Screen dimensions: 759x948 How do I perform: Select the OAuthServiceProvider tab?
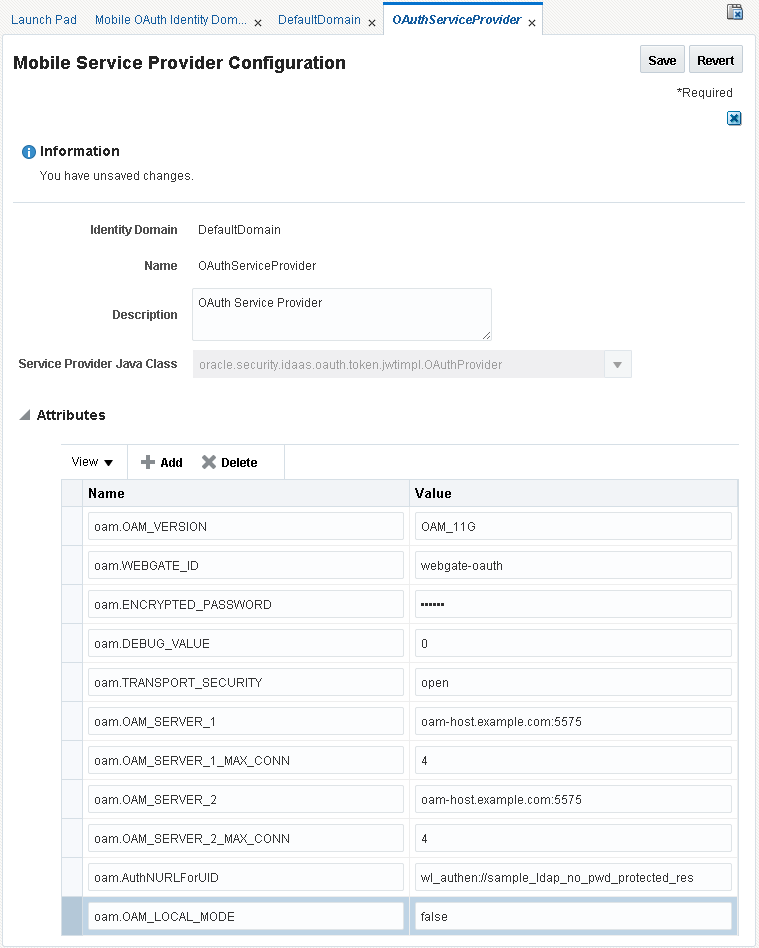pos(457,19)
